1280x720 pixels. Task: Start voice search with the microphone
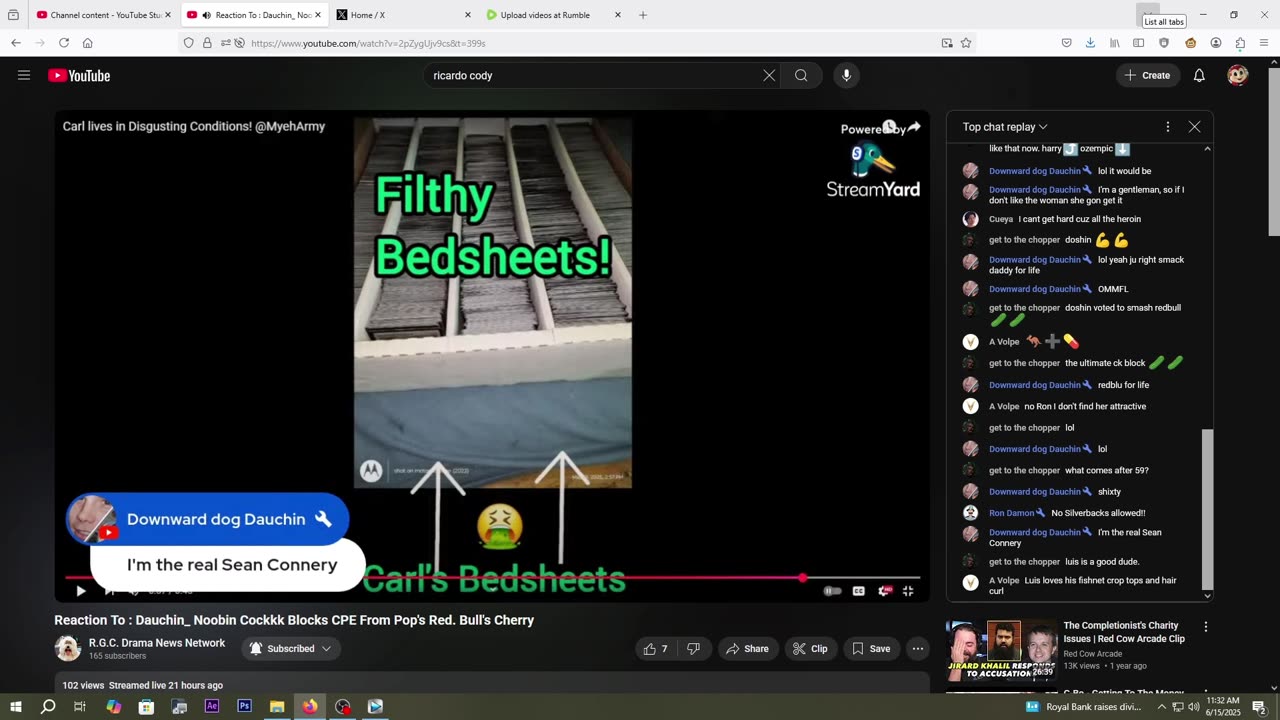(x=846, y=75)
